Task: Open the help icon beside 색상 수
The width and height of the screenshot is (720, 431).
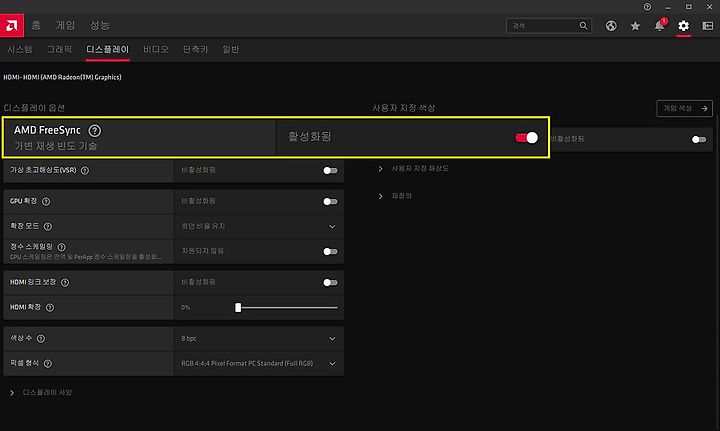Action: pos(41,339)
